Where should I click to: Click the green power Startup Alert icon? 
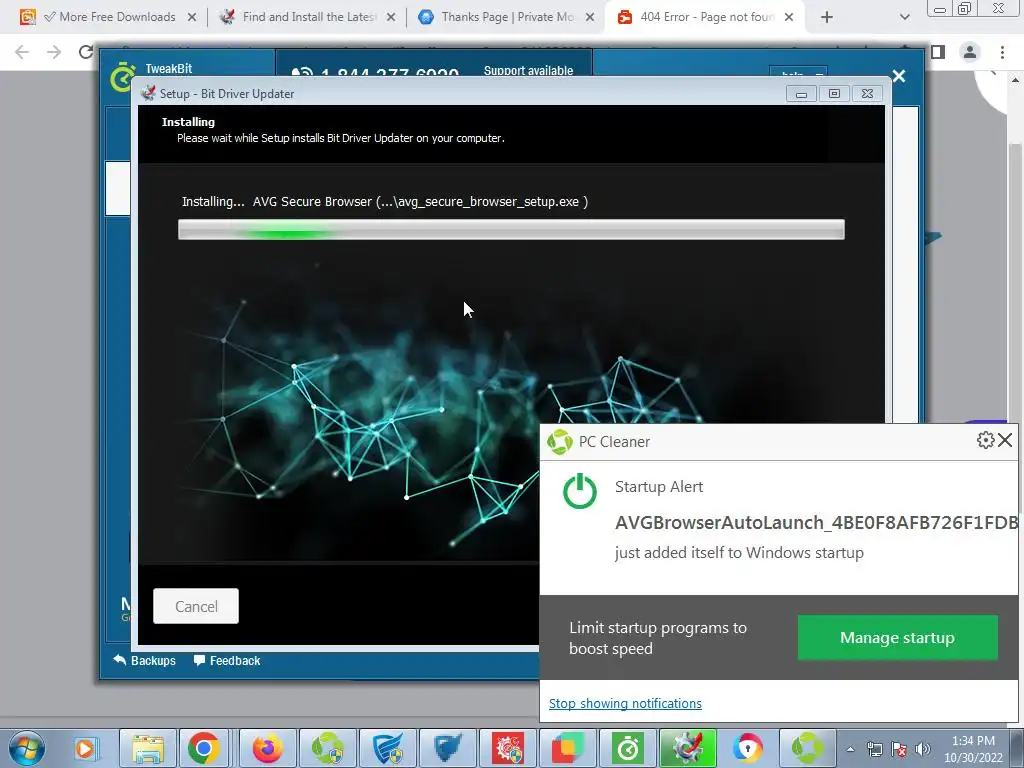pos(580,492)
